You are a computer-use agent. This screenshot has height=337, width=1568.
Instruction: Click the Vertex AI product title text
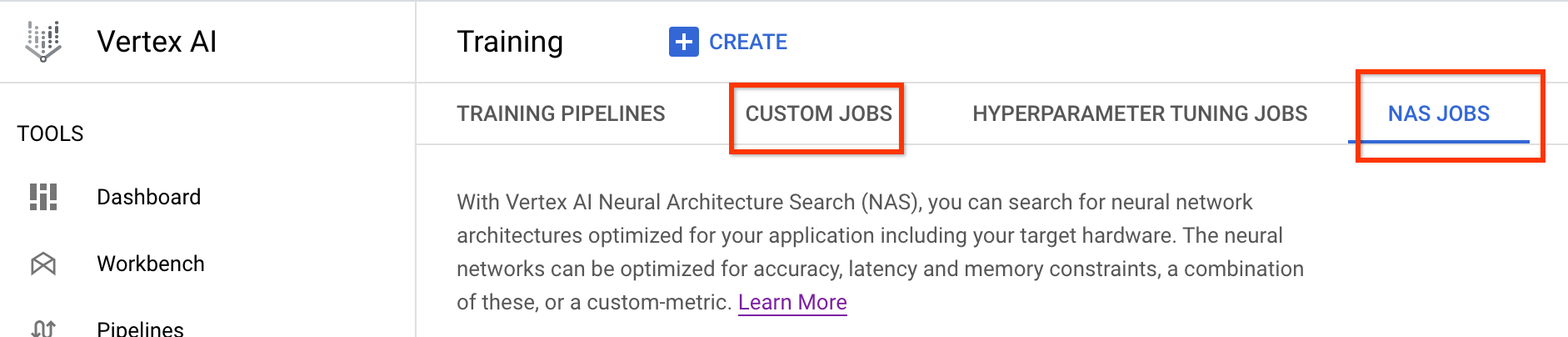pos(157,42)
